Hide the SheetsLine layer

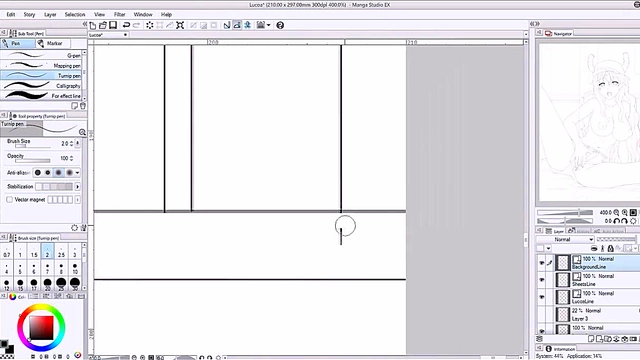(x=542, y=280)
